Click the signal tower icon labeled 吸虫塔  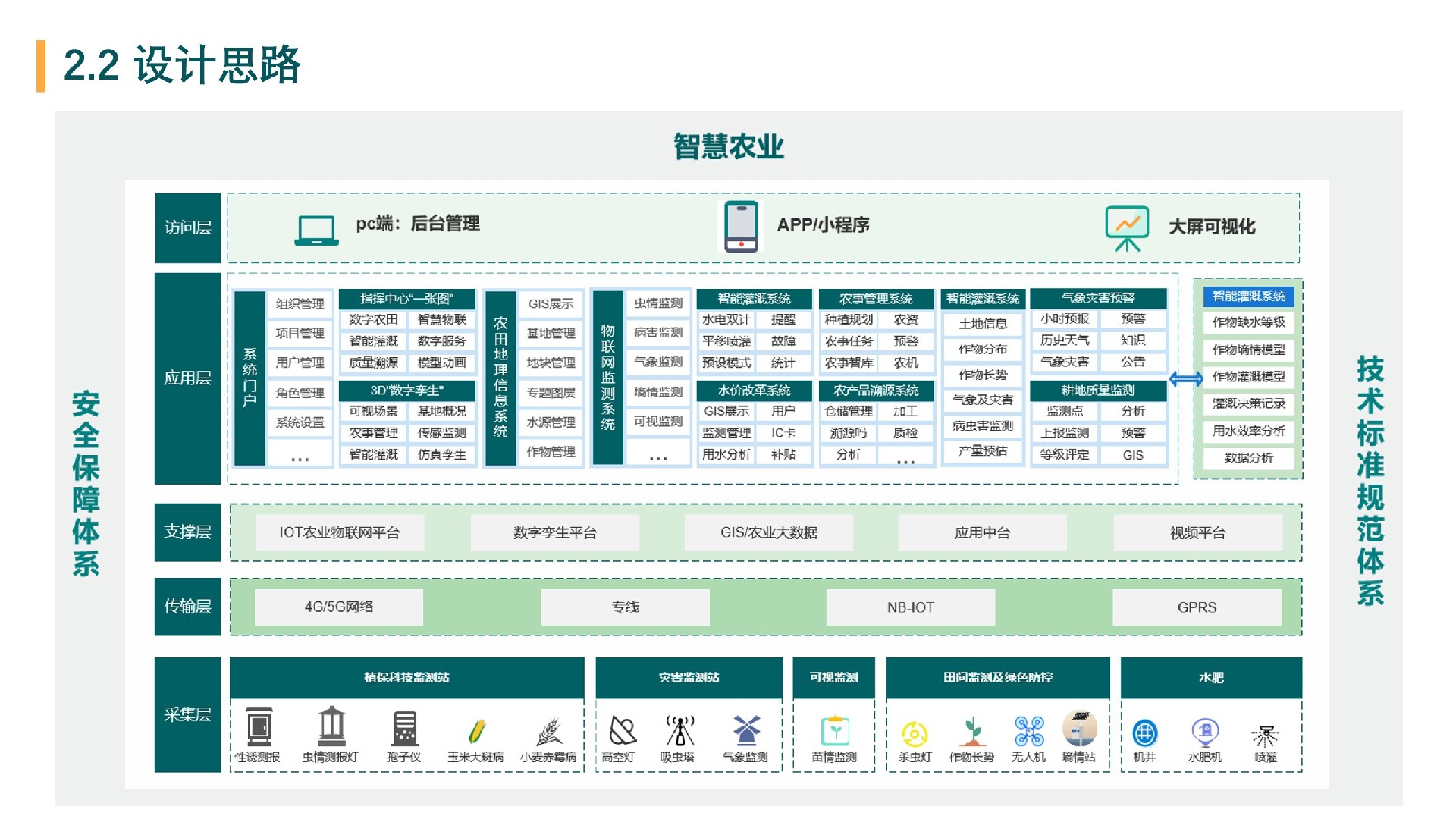(679, 731)
